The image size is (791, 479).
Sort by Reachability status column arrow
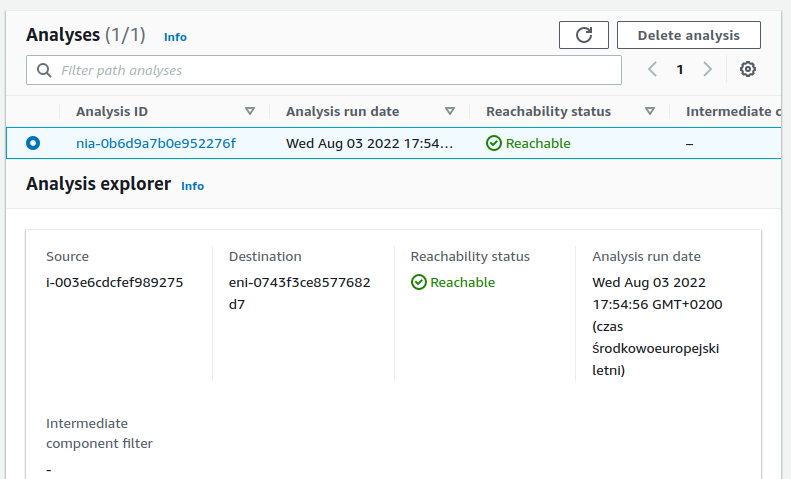650,111
